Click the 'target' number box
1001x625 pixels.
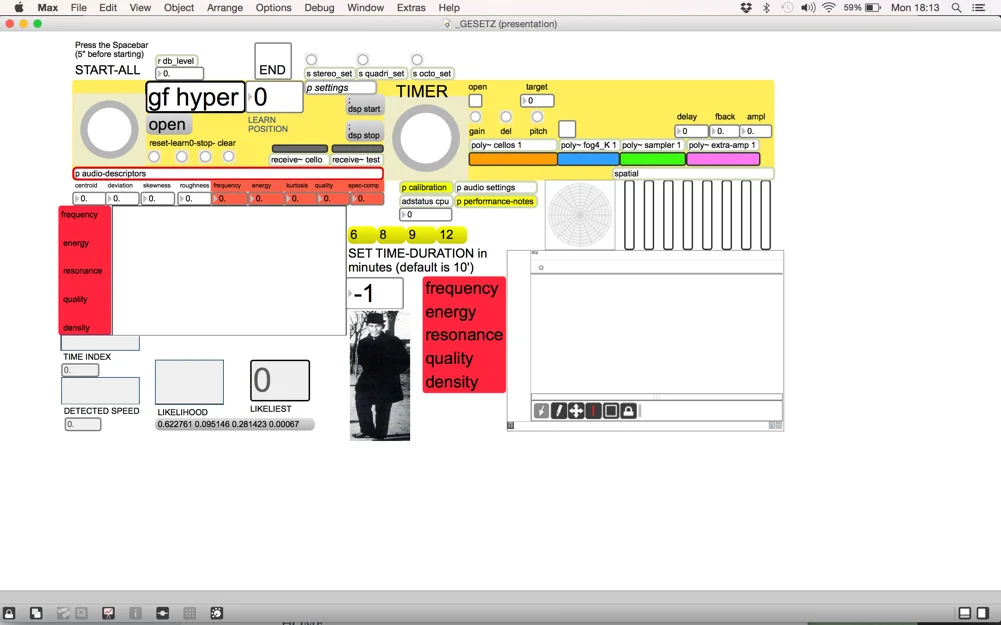pos(538,101)
